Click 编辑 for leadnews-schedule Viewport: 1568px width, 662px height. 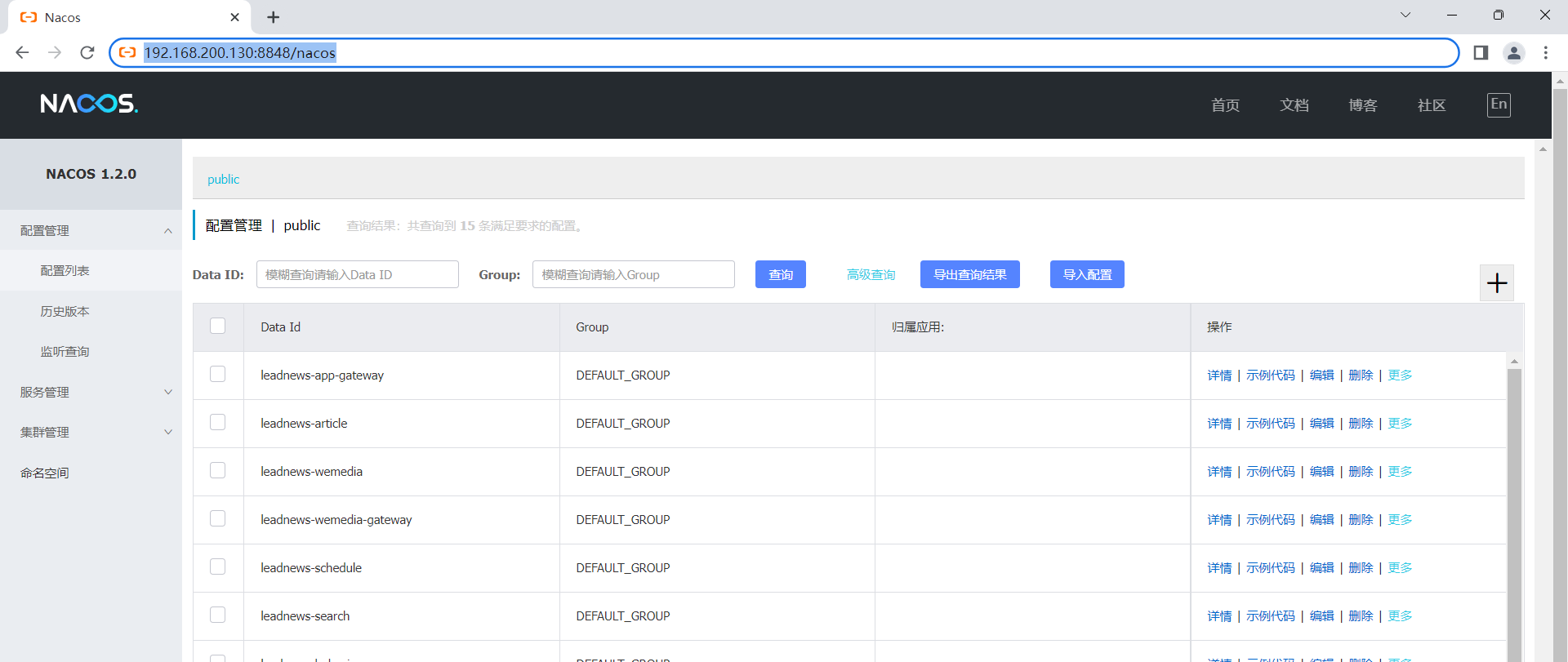click(1321, 568)
